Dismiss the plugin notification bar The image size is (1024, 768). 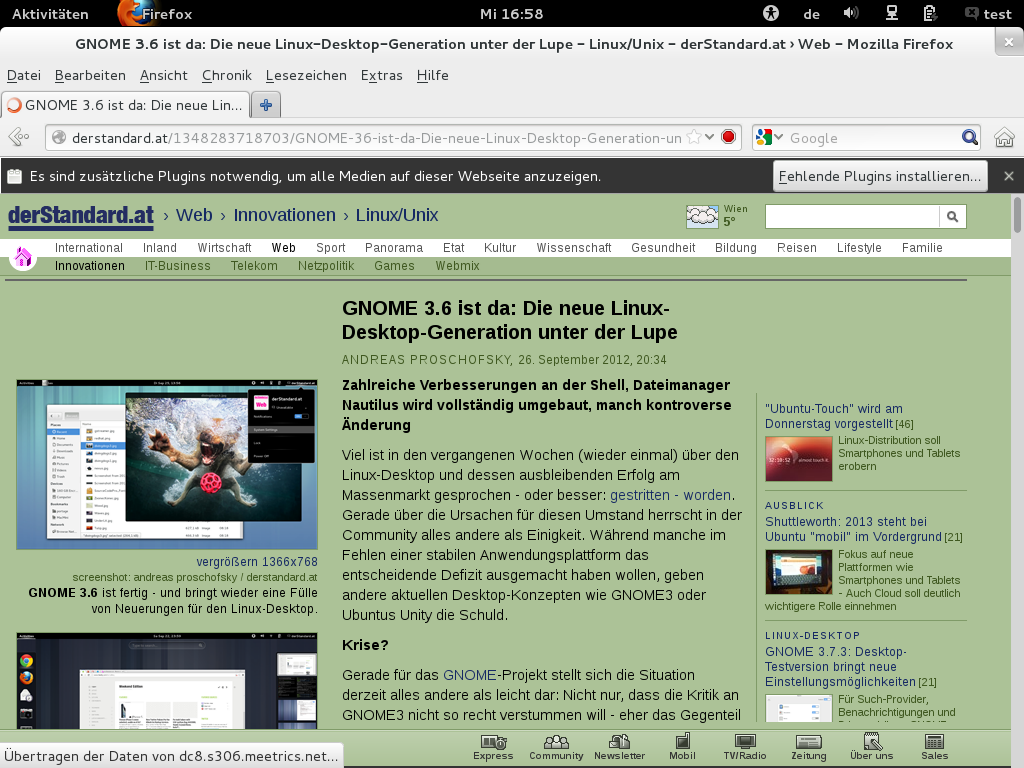click(1009, 176)
